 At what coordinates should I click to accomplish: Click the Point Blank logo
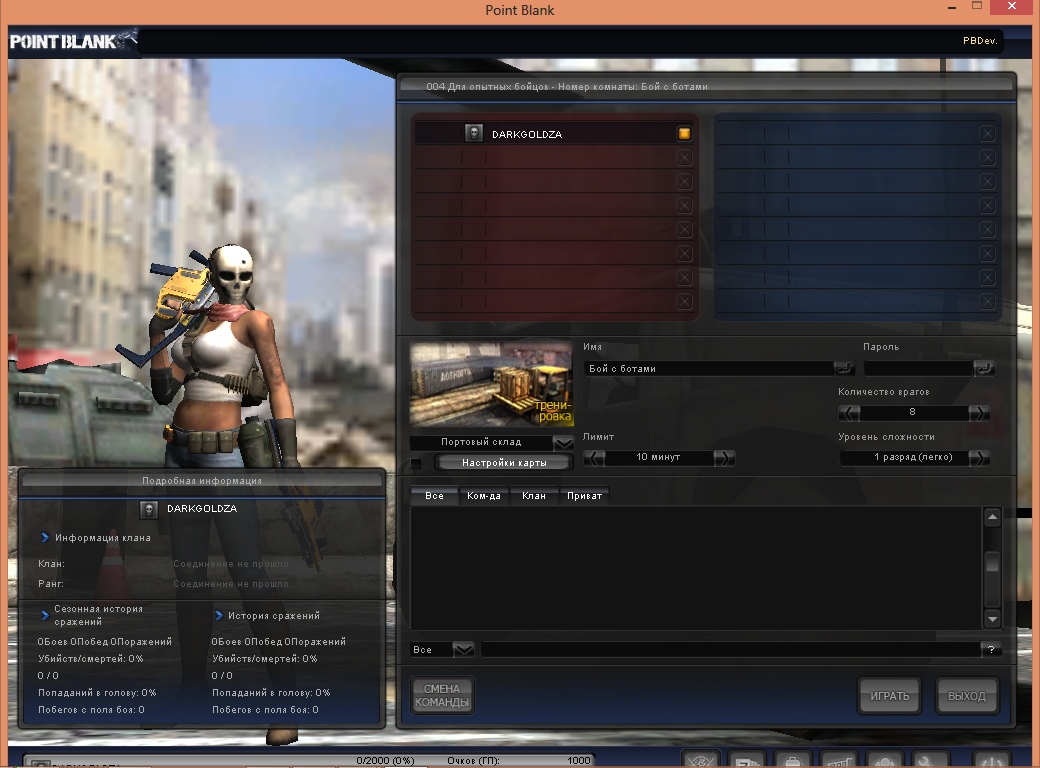click(x=72, y=41)
